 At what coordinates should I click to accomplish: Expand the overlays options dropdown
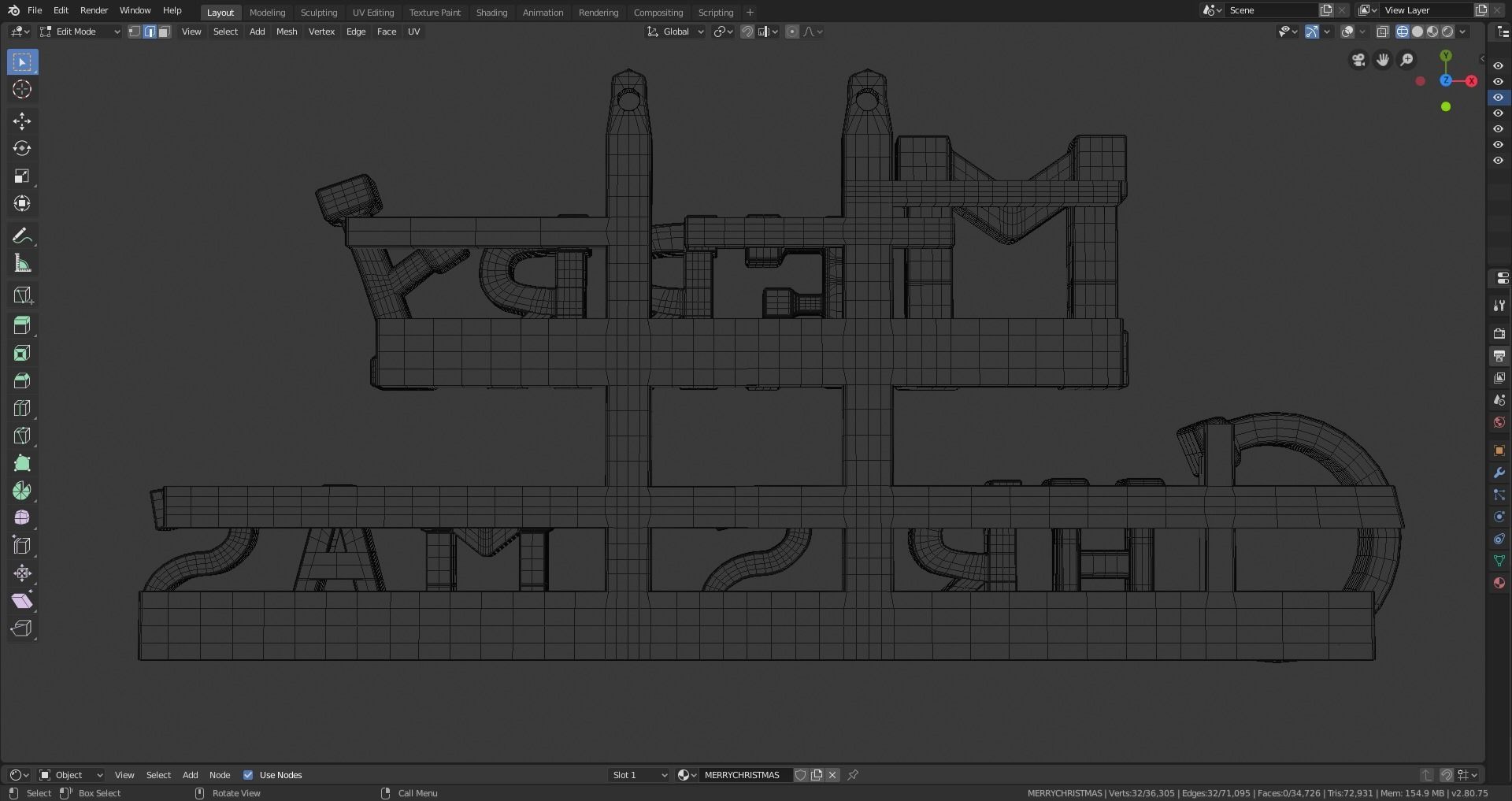(1362, 32)
